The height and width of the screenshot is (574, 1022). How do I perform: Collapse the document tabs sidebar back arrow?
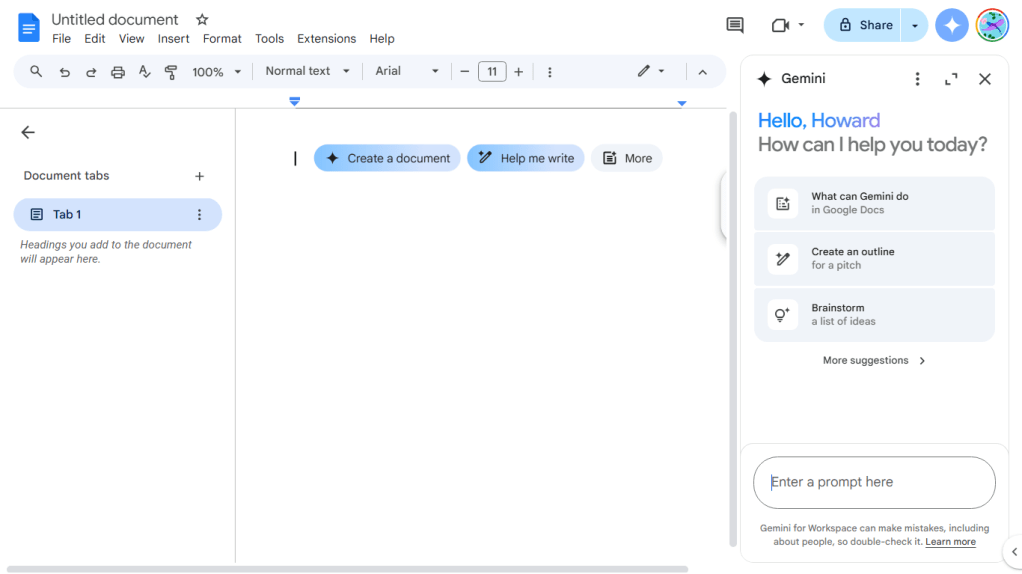click(28, 132)
